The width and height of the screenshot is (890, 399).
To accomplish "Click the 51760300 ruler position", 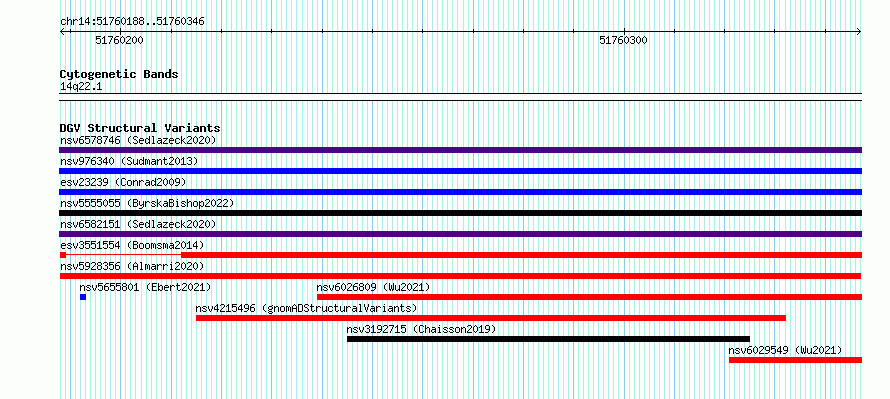I will click(x=623, y=40).
